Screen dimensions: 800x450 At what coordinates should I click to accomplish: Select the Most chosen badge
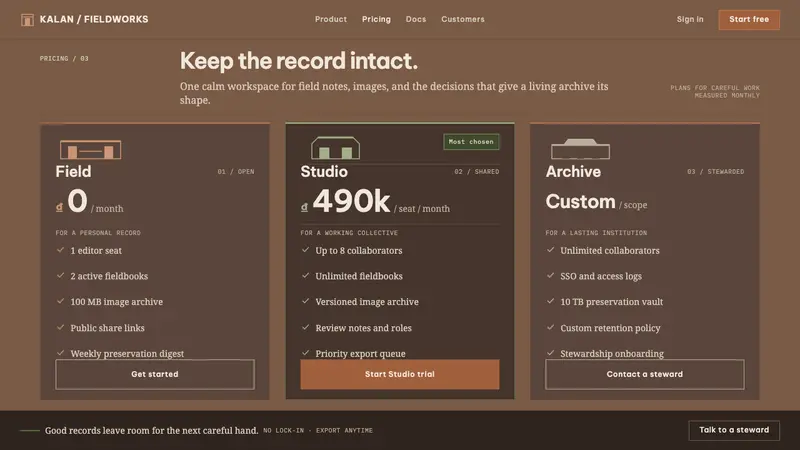[471, 142]
